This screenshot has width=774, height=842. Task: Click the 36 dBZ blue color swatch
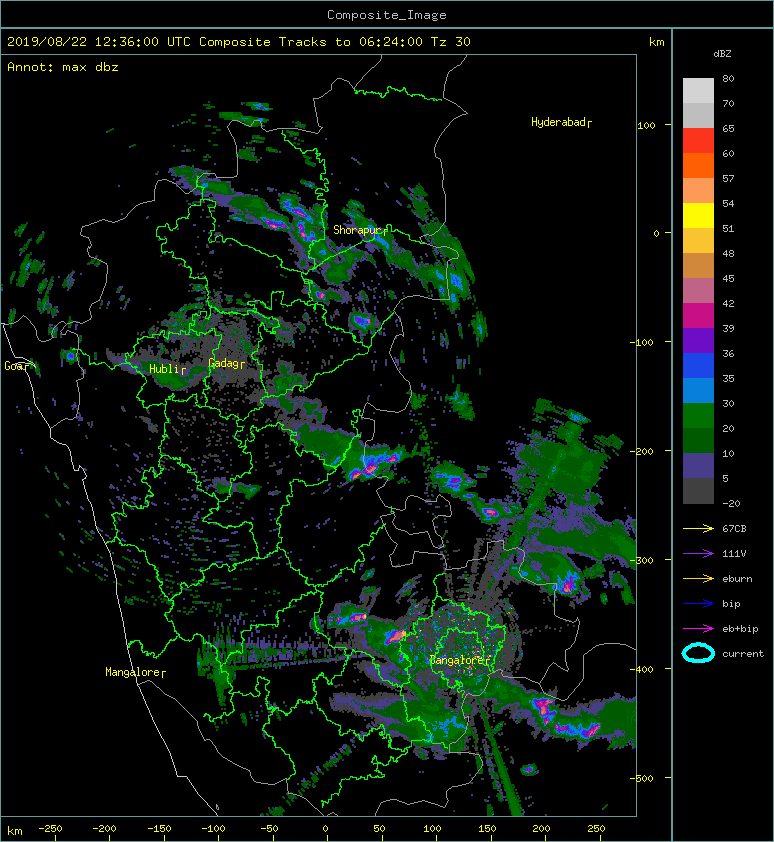[x=698, y=366]
